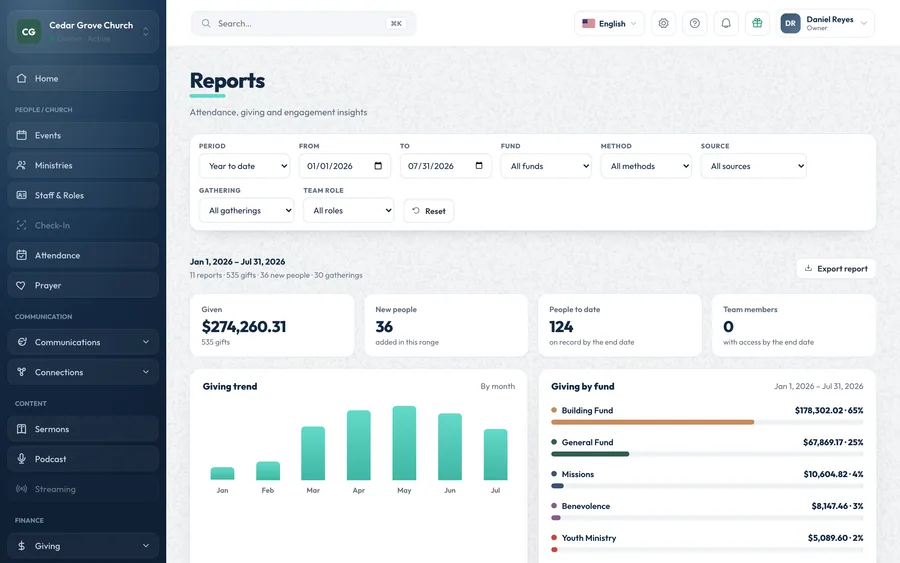Click the orange Building Fund progress bar

653,422
